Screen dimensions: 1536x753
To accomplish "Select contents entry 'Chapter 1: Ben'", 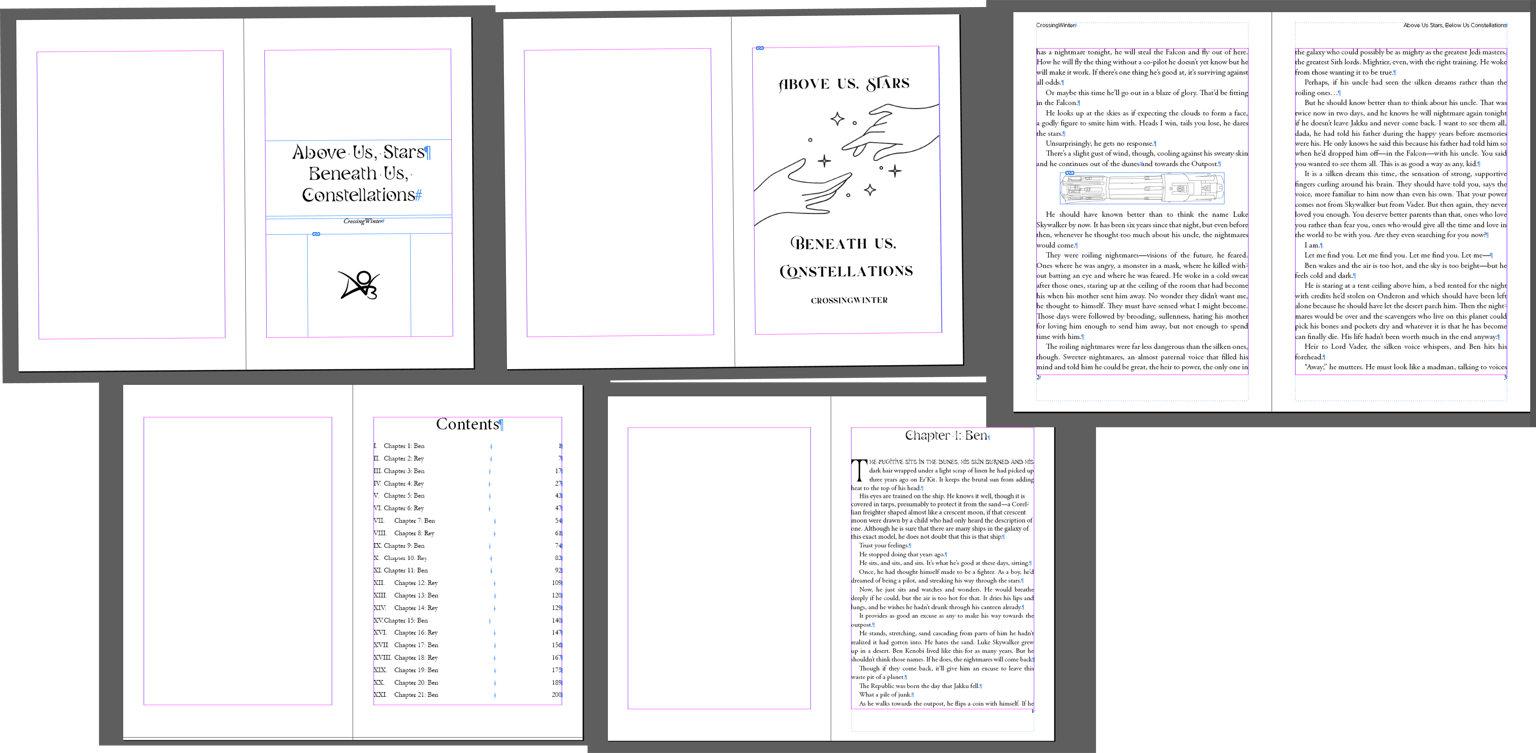I will [x=404, y=446].
